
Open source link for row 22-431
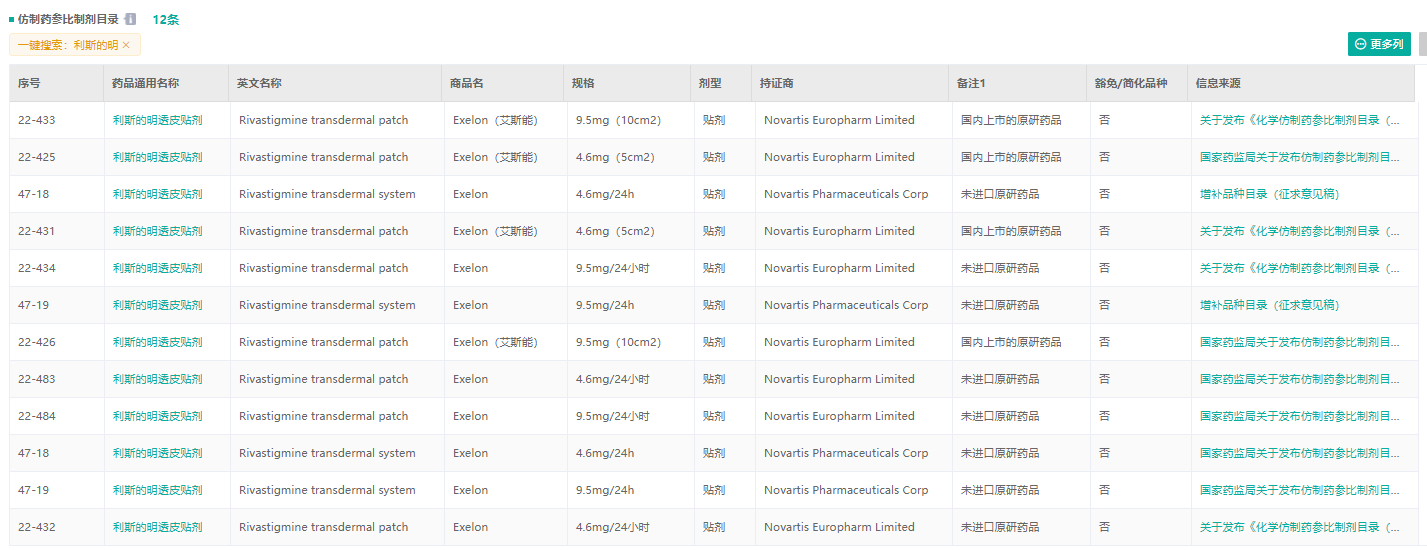1299,231
